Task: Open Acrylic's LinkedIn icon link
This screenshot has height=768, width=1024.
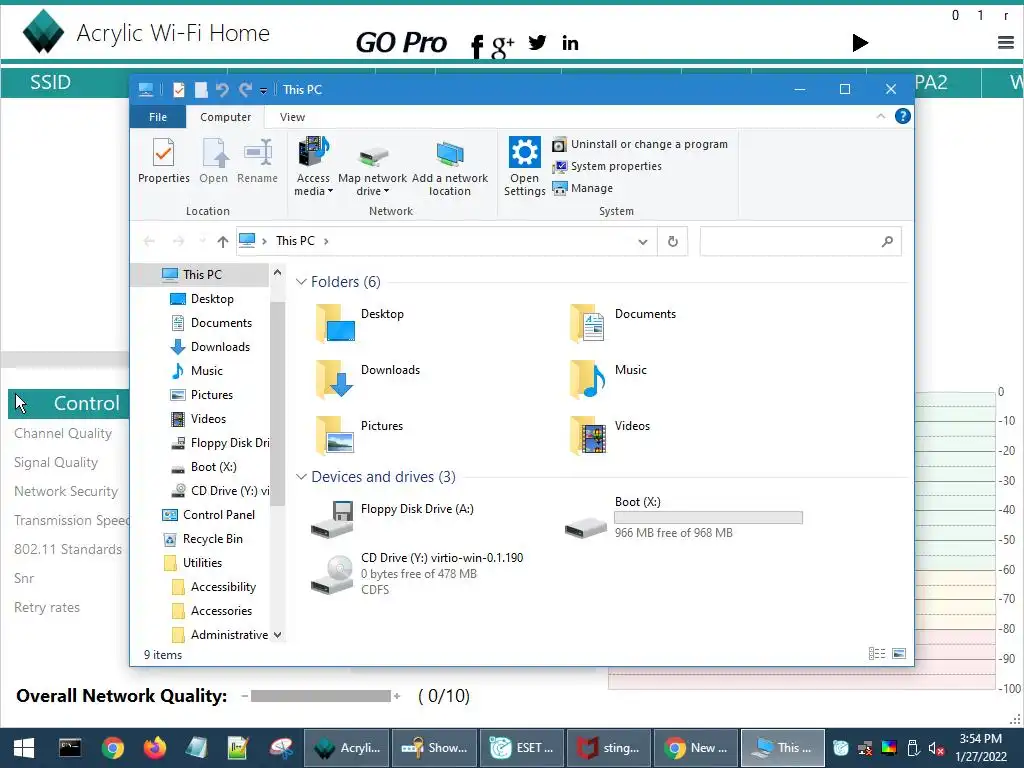Action: [x=570, y=43]
